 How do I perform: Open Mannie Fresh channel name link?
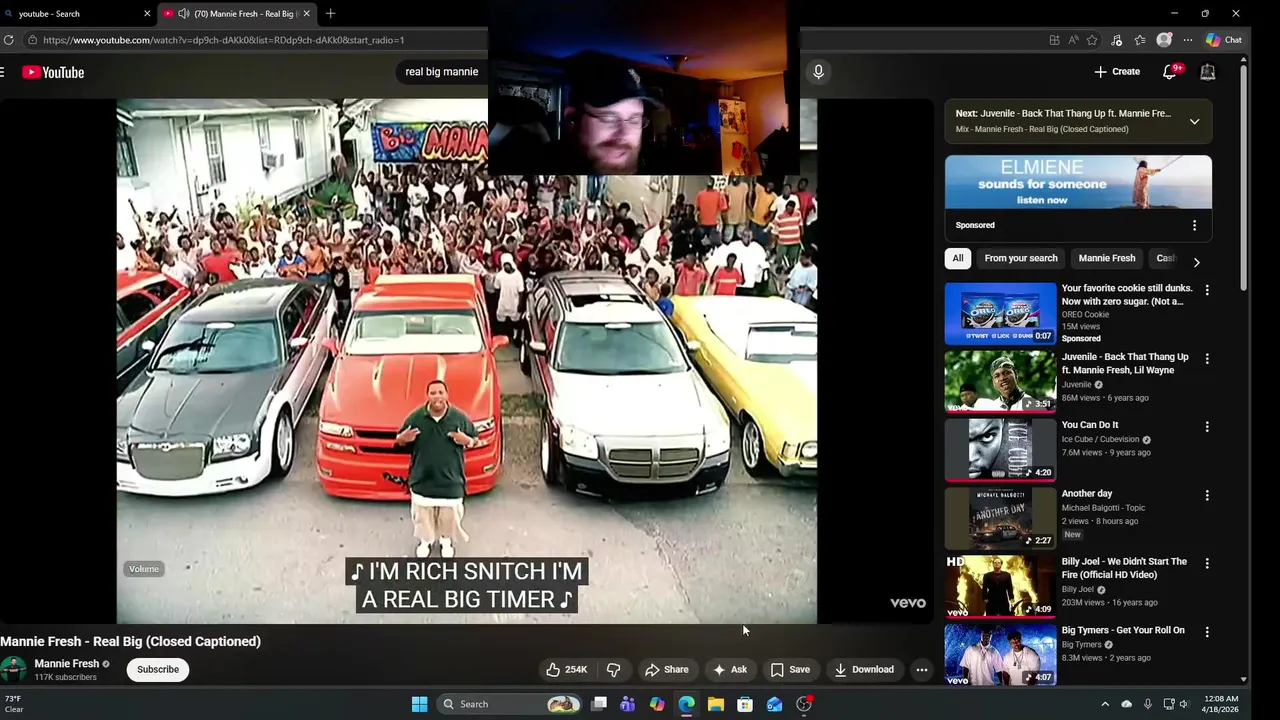click(x=67, y=663)
